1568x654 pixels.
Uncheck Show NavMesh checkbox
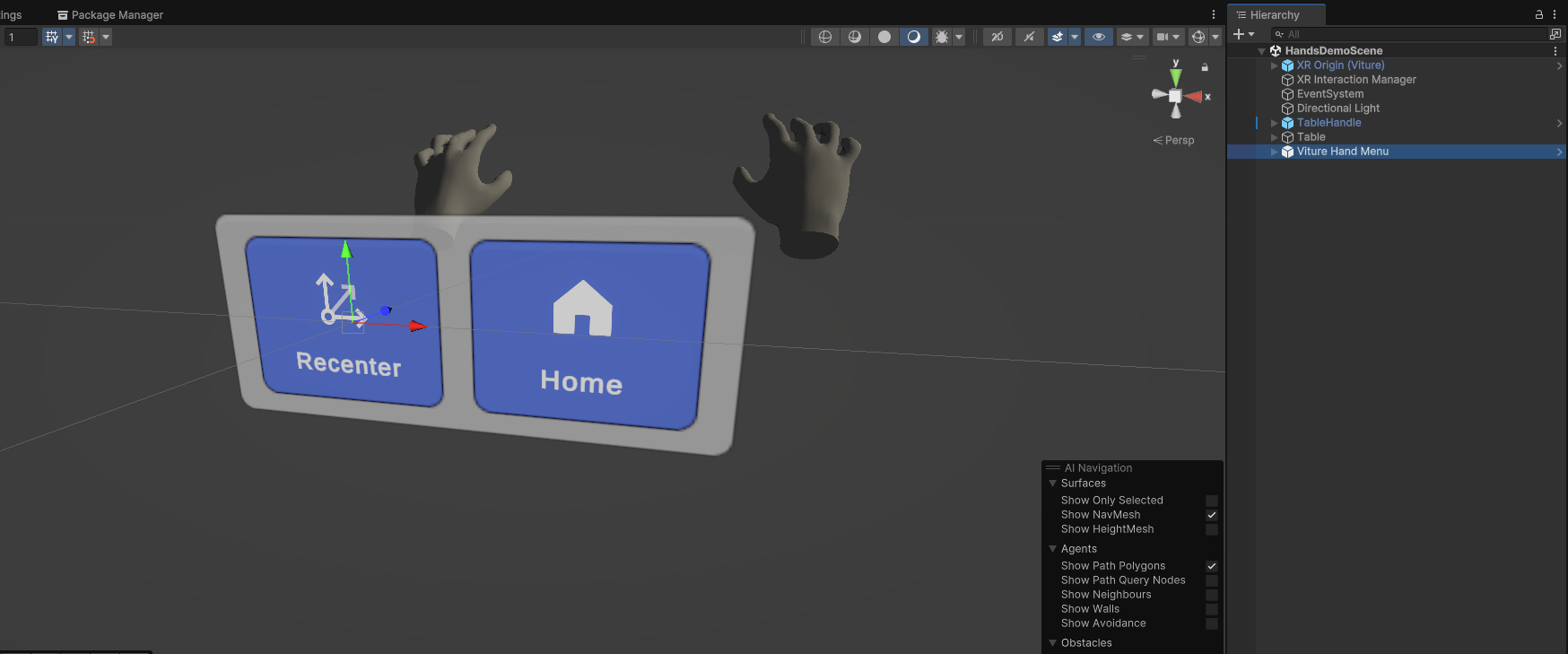click(x=1211, y=515)
